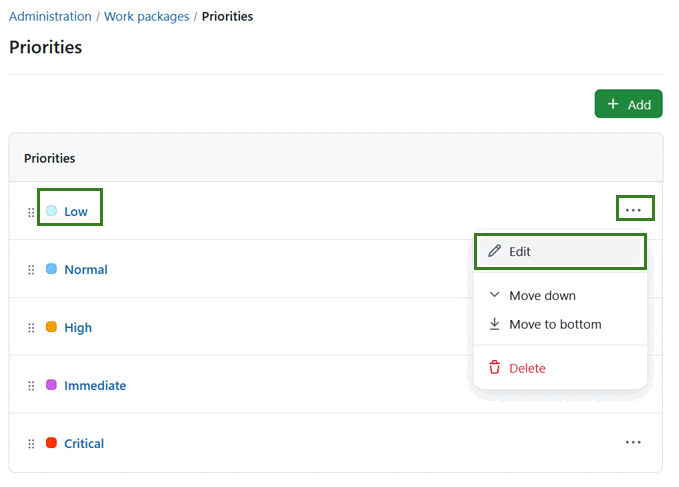Screen dimensions: 679x487
Task: Open the High priority link
Action: (78, 328)
